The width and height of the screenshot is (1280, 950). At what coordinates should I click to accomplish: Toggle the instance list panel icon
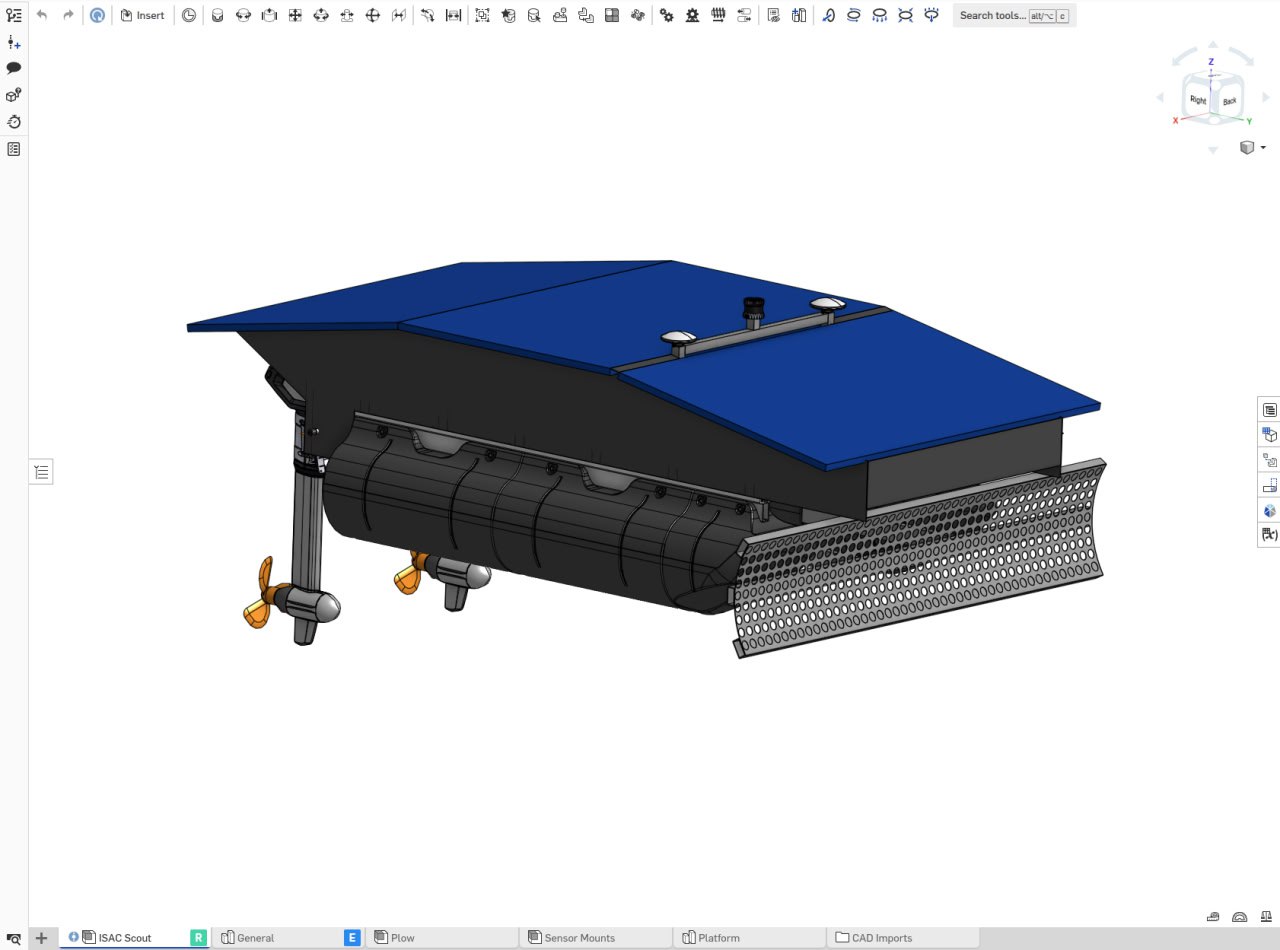[x=14, y=15]
